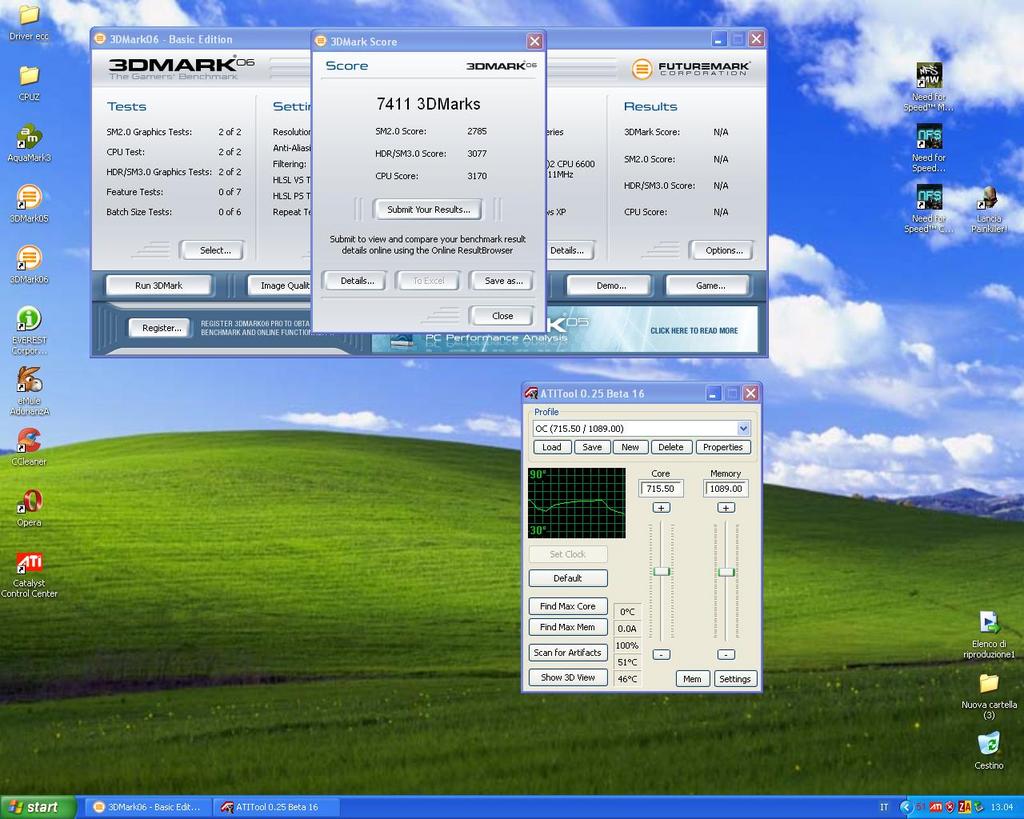Viewport: 1024px width, 819px height.
Task: Open the Lancia Painkiller shortcut
Action: coord(989,209)
